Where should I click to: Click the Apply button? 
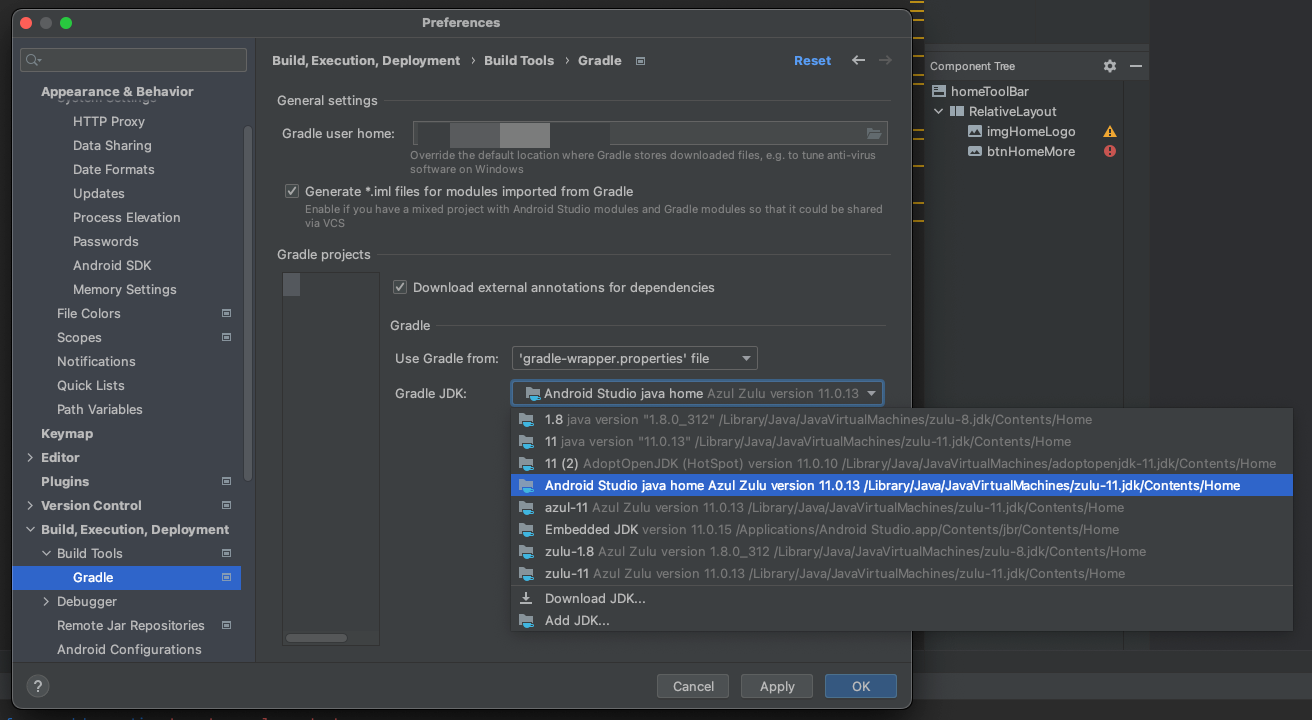tap(777, 686)
